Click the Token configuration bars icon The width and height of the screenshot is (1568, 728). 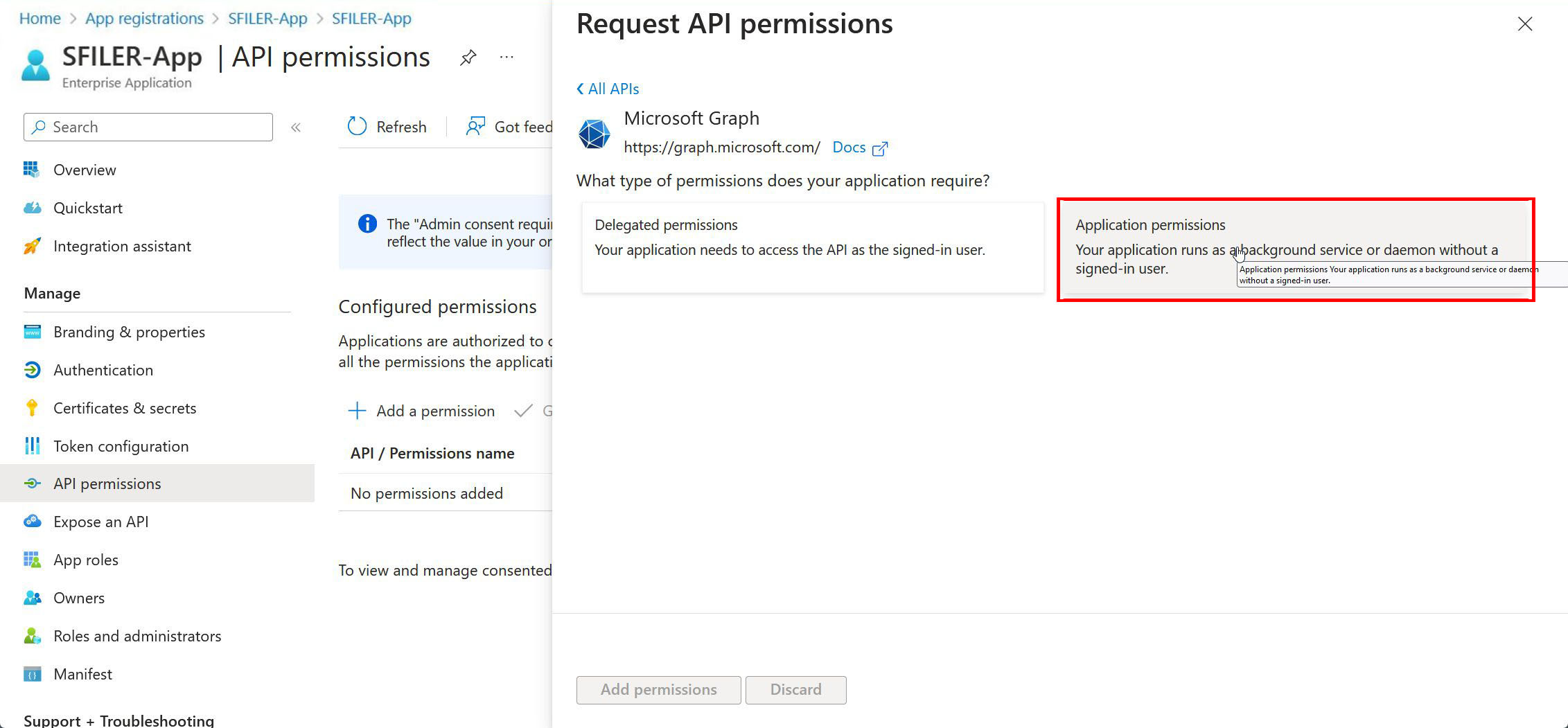click(x=32, y=446)
